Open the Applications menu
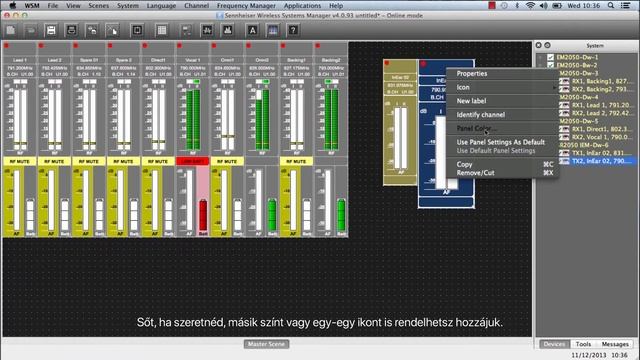 tap(302, 6)
